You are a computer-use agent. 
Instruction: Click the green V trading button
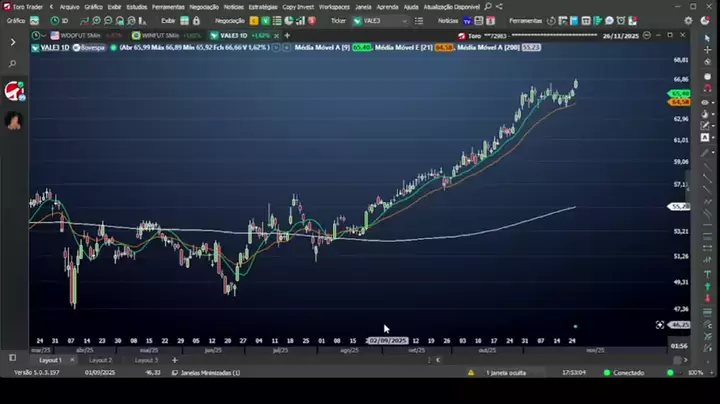tap(263, 20)
